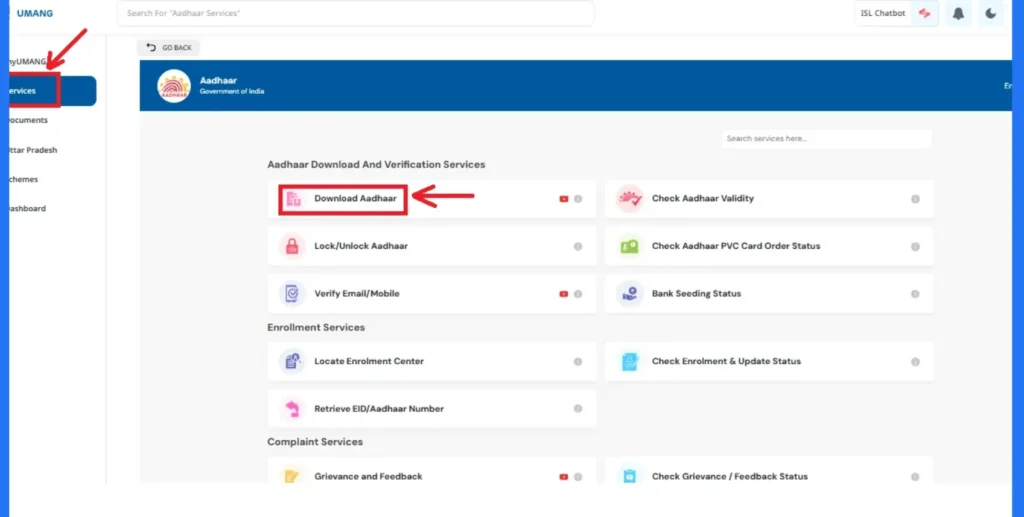
Task: Click info icon beside Check Aadhaar Validity
Action: 915,199
